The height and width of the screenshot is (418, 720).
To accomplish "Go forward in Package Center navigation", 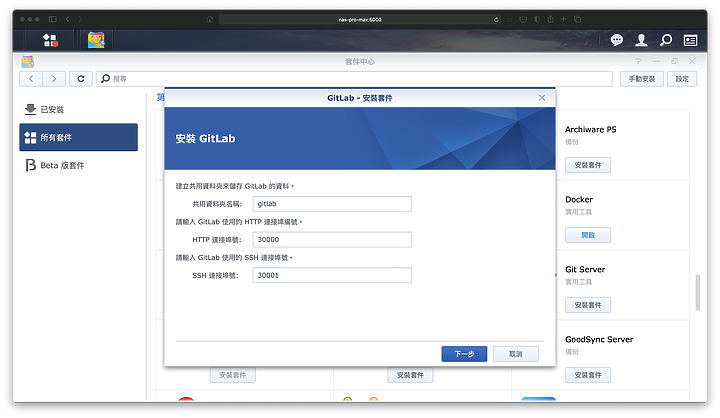I will point(54,79).
